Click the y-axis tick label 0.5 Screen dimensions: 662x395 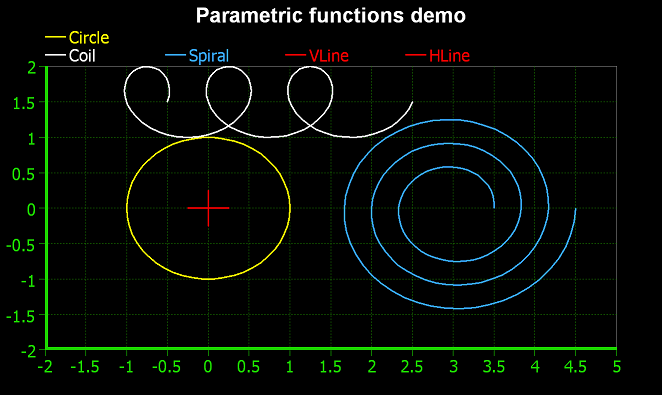24,174
